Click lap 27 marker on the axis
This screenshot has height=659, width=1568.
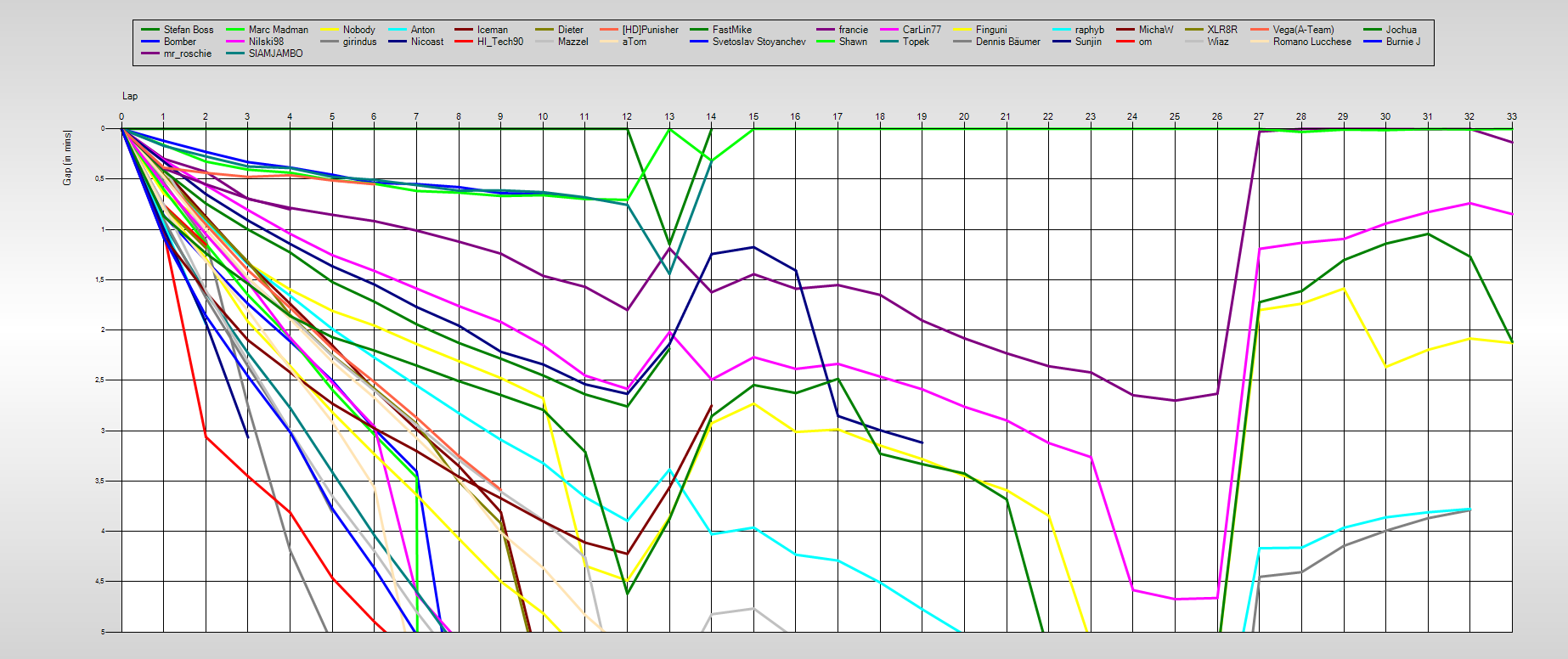point(1258,116)
